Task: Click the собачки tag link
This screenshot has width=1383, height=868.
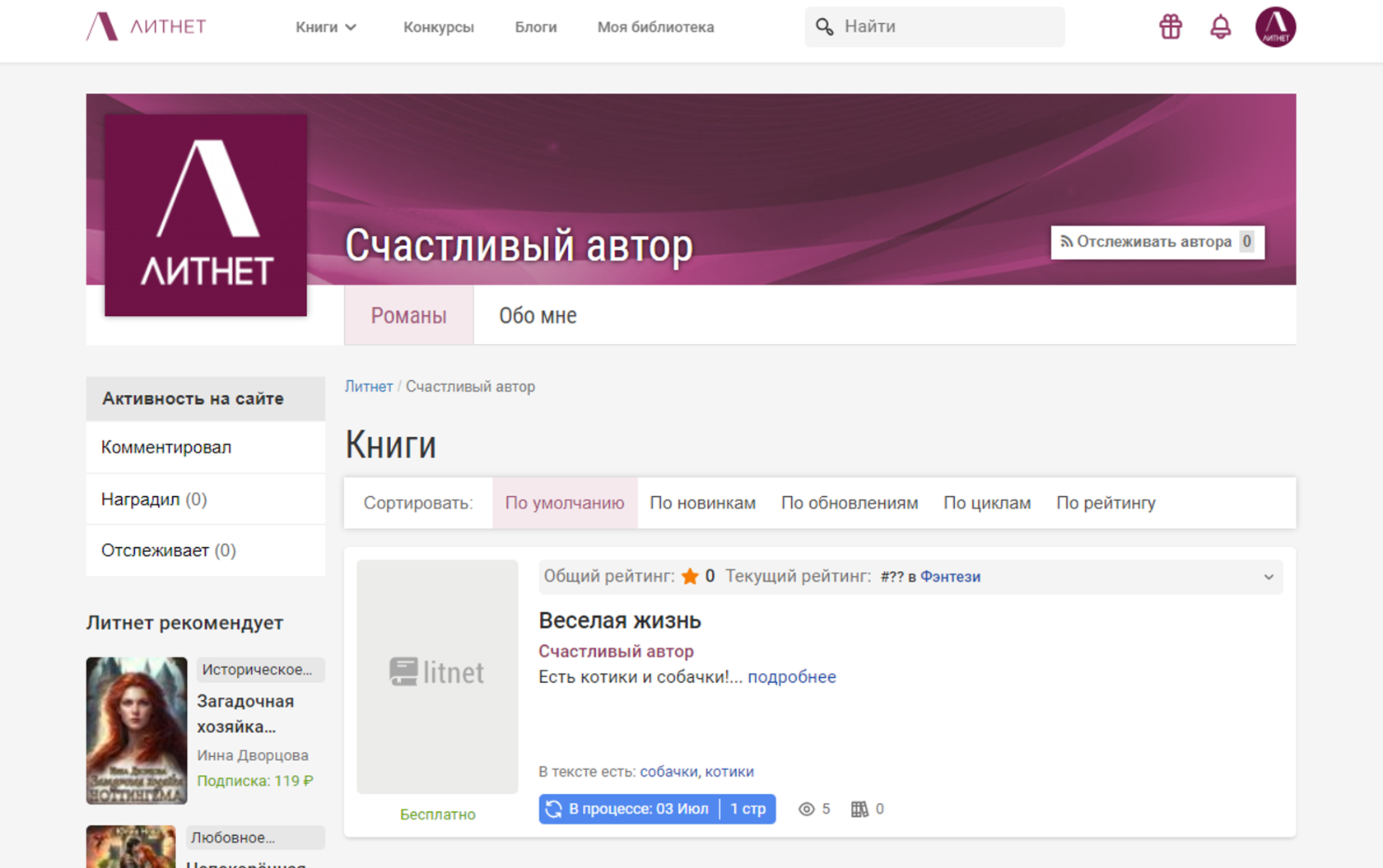Action: [668, 772]
